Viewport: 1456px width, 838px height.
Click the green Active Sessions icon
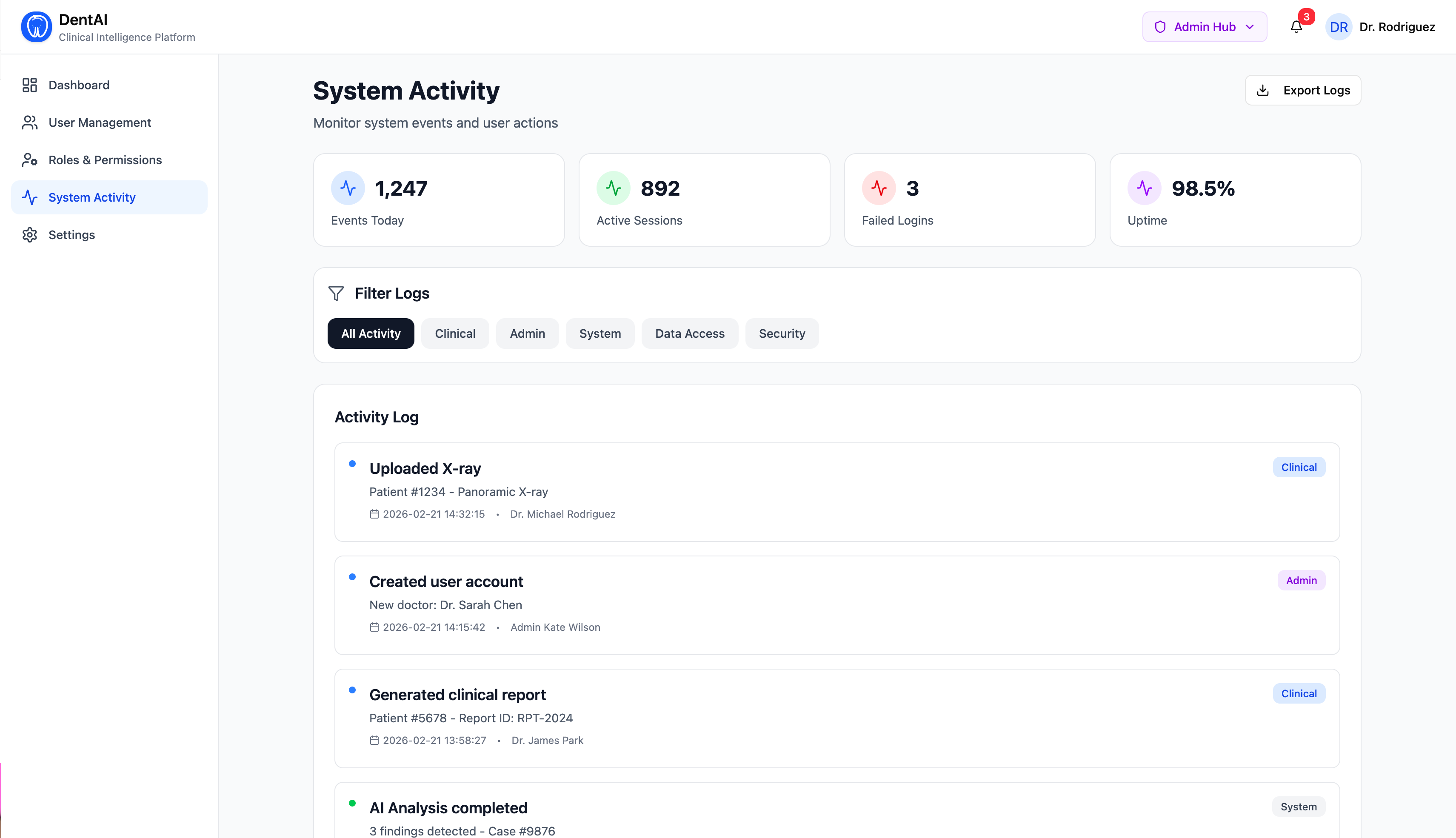[x=613, y=188]
